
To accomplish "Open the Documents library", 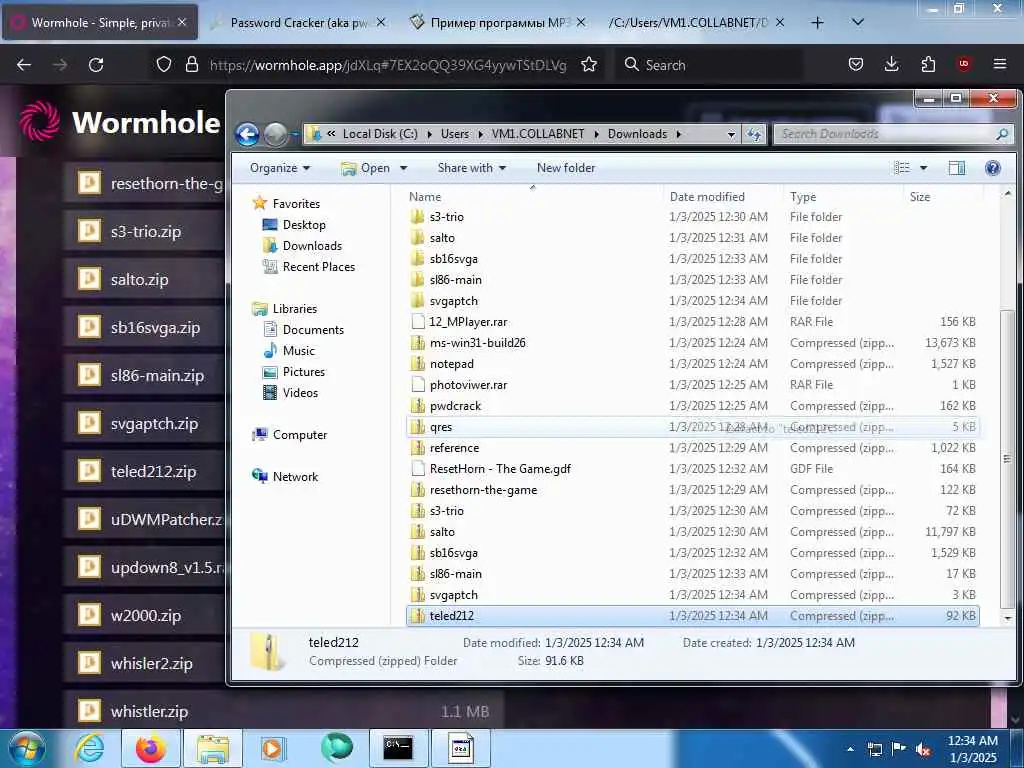I will click(x=313, y=330).
